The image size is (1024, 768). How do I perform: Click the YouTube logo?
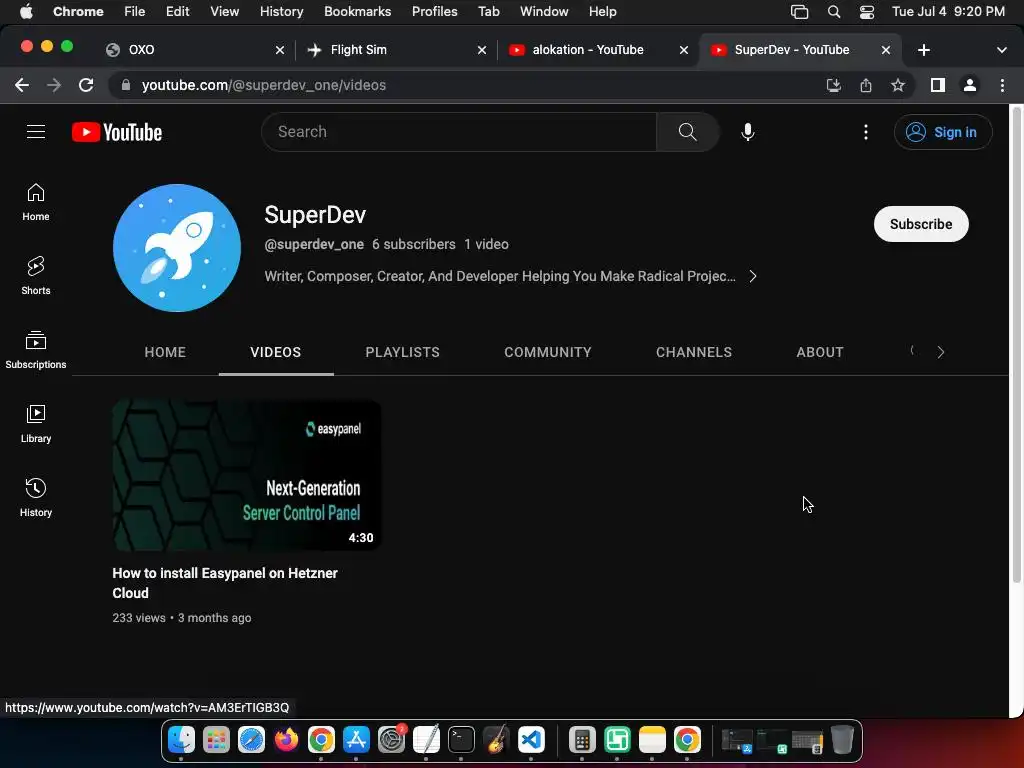[117, 132]
